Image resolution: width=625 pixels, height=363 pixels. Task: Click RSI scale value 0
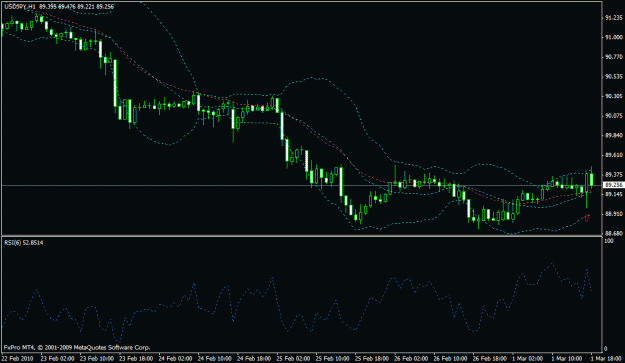coord(606,349)
